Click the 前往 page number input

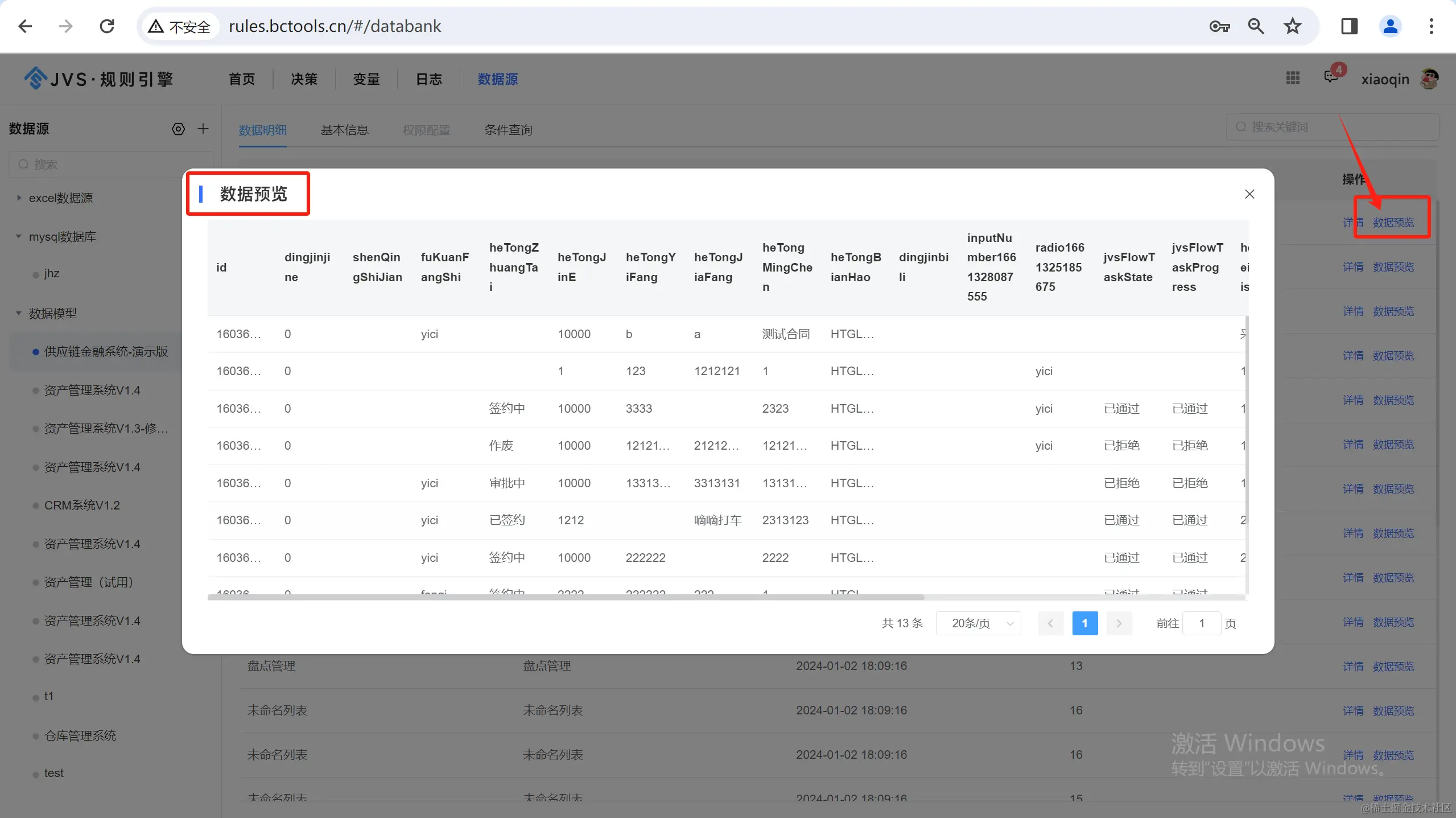click(1201, 623)
